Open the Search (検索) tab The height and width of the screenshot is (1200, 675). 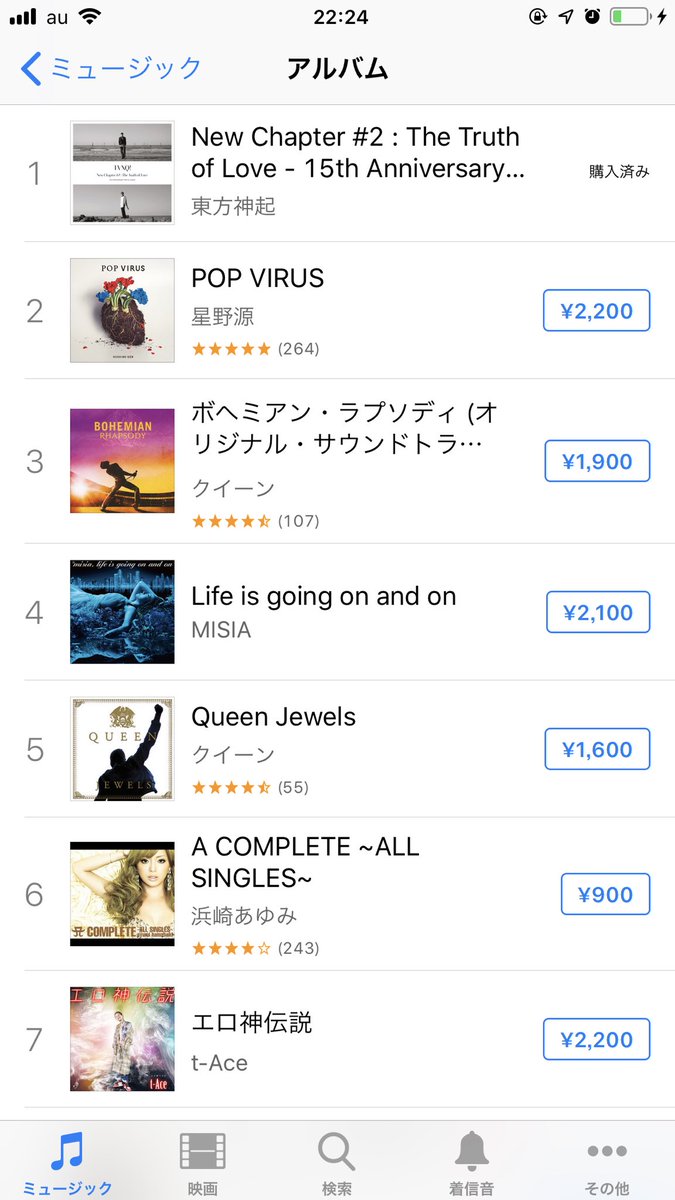337,1160
